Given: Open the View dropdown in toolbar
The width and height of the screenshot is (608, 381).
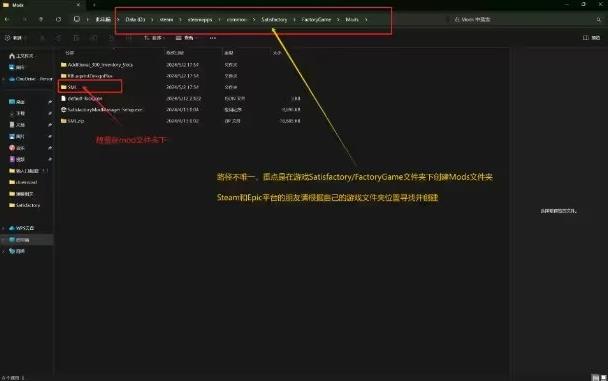Looking at the screenshot, I should [186, 38].
